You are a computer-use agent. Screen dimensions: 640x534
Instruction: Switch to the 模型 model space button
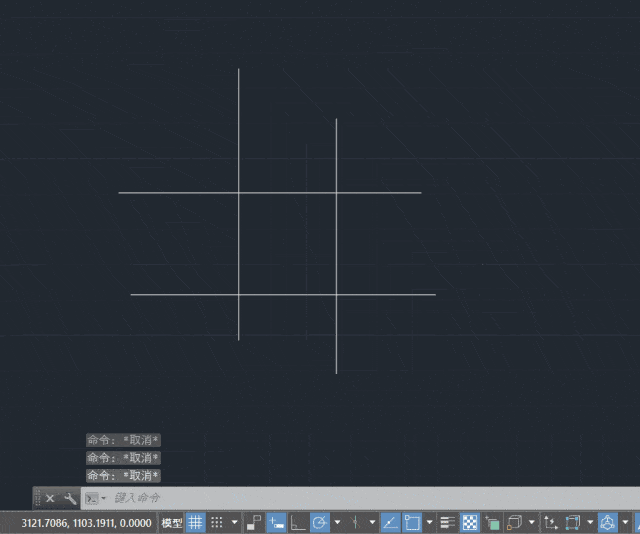click(x=172, y=523)
